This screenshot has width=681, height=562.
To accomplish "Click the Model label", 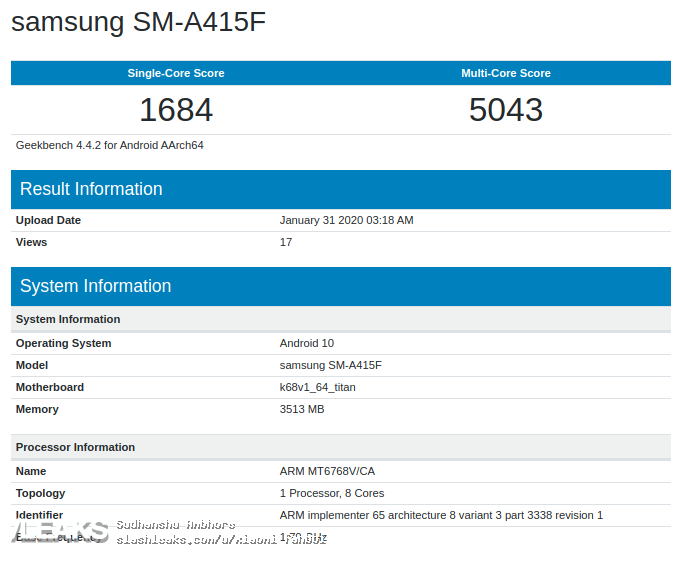I will point(32,365).
